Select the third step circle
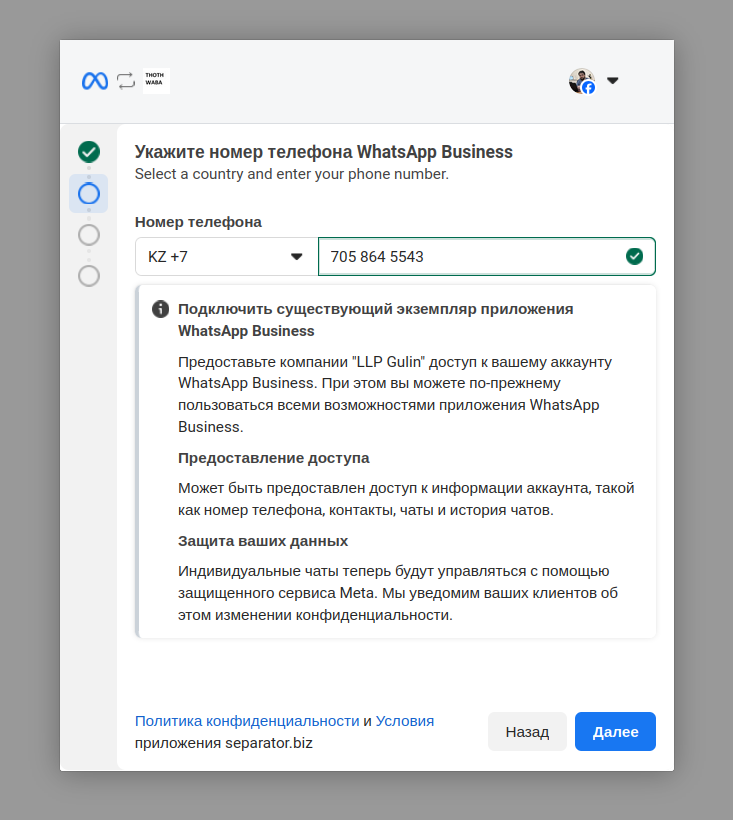The height and width of the screenshot is (820, 733). pos(89,235)
